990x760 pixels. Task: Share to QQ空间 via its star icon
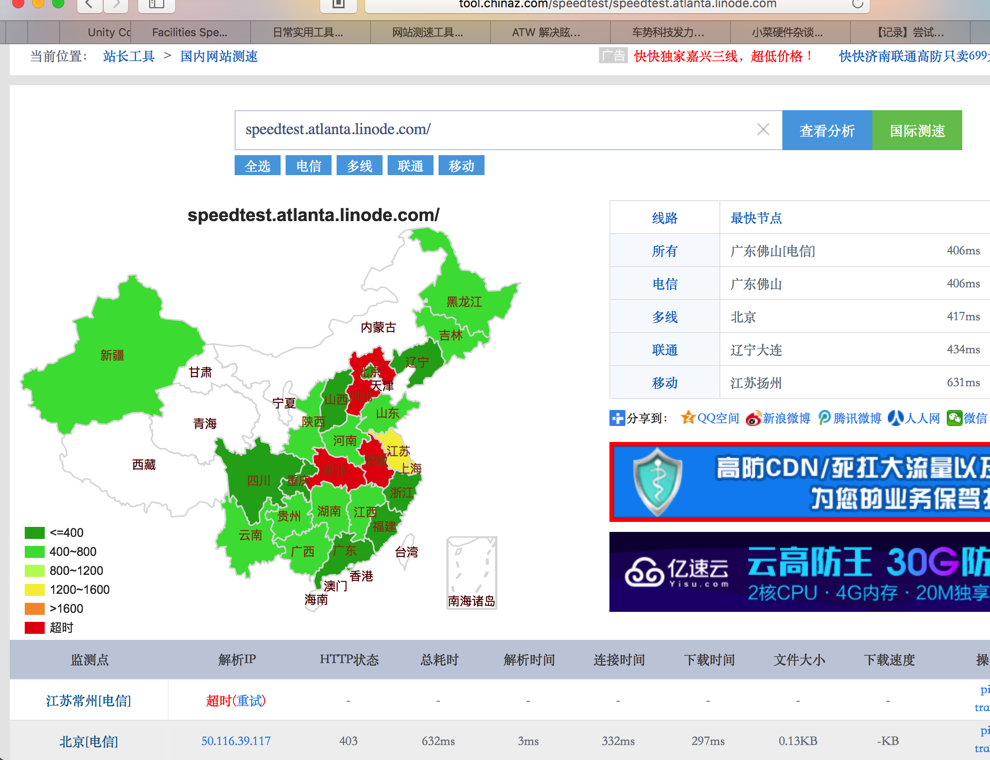point(688,418)
